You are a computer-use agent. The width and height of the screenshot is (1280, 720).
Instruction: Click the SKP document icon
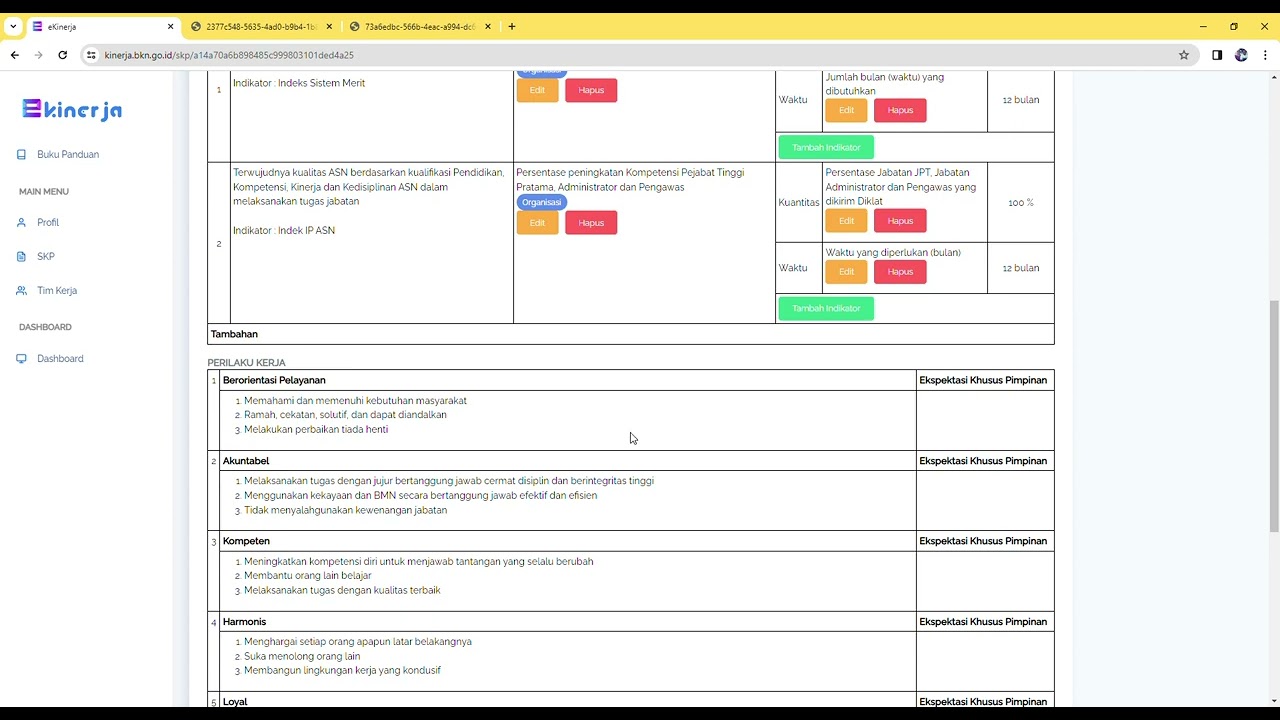click(21, 256)
